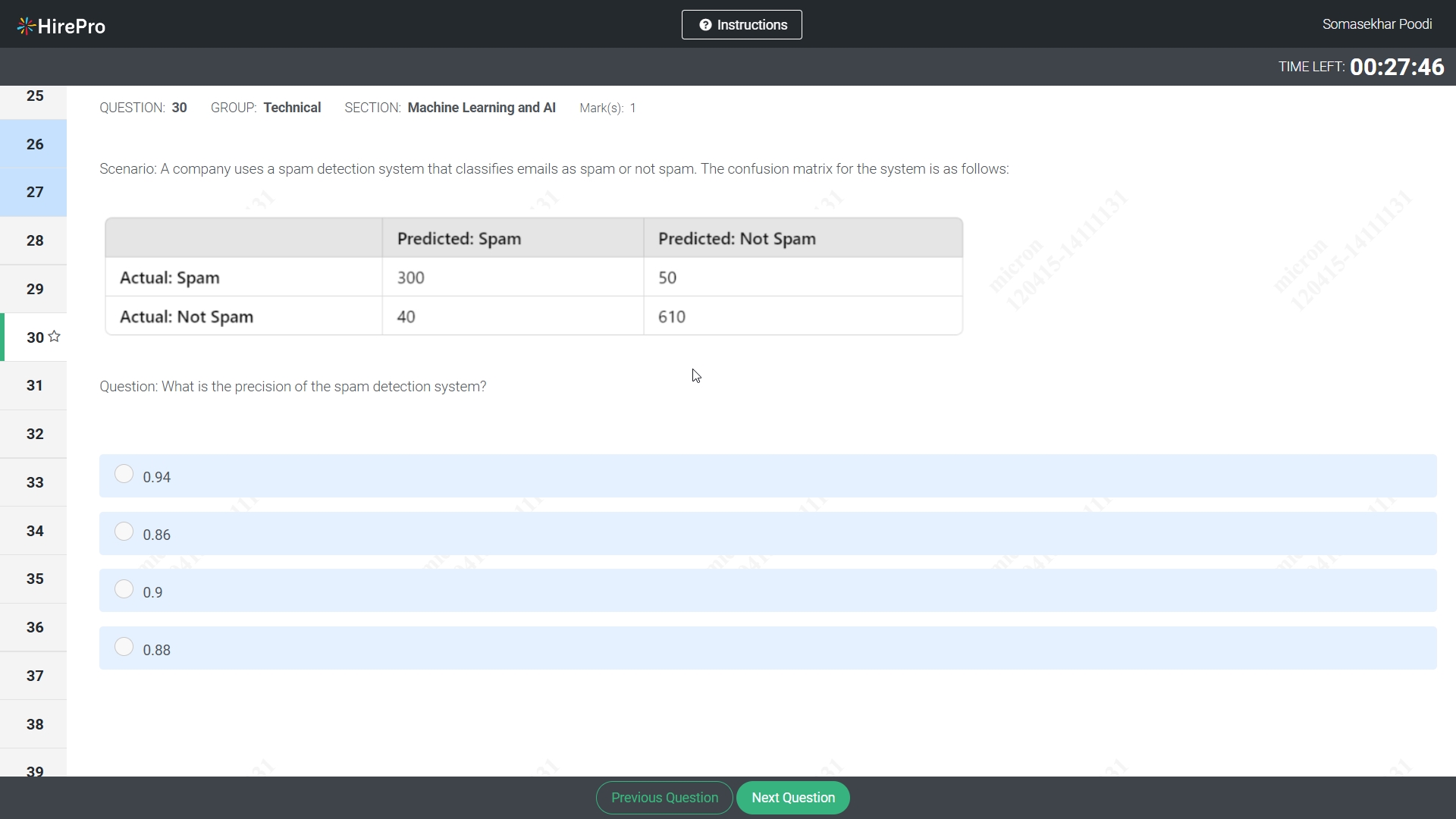
Task: Click the precision question text
Action: (x=293, y=387)
